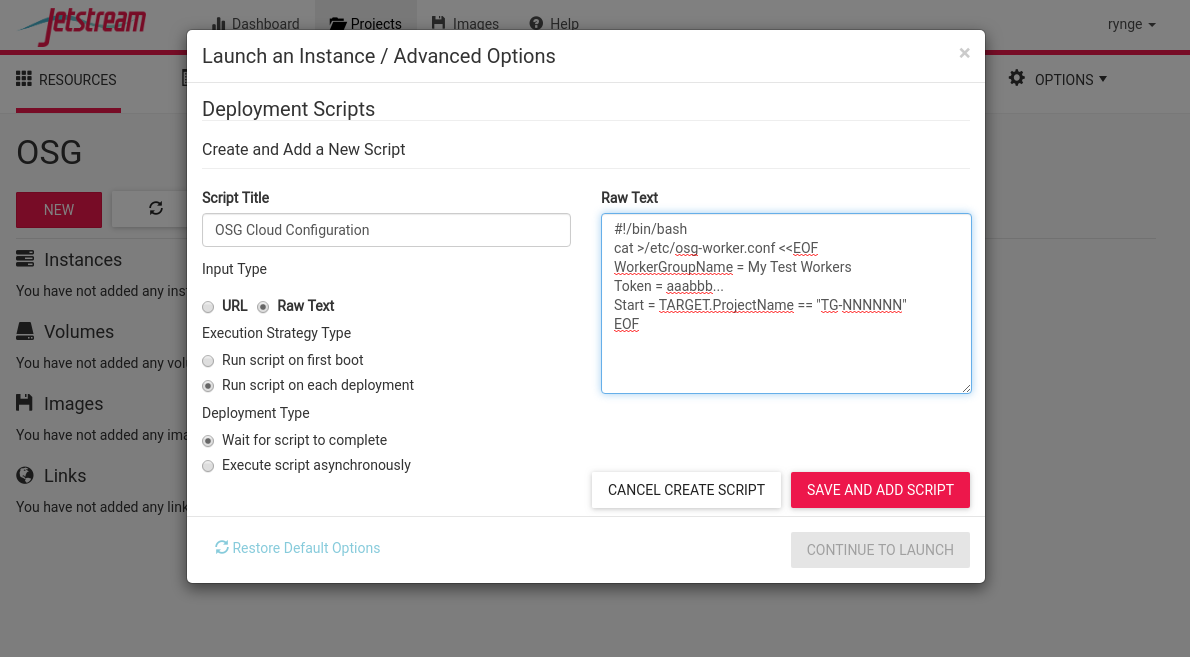Image resolution: width=1190 pixels, height=657 pixels.
Task: Click CONTINUE TO LAUNCH button
Action: click(x=880, y=550)
